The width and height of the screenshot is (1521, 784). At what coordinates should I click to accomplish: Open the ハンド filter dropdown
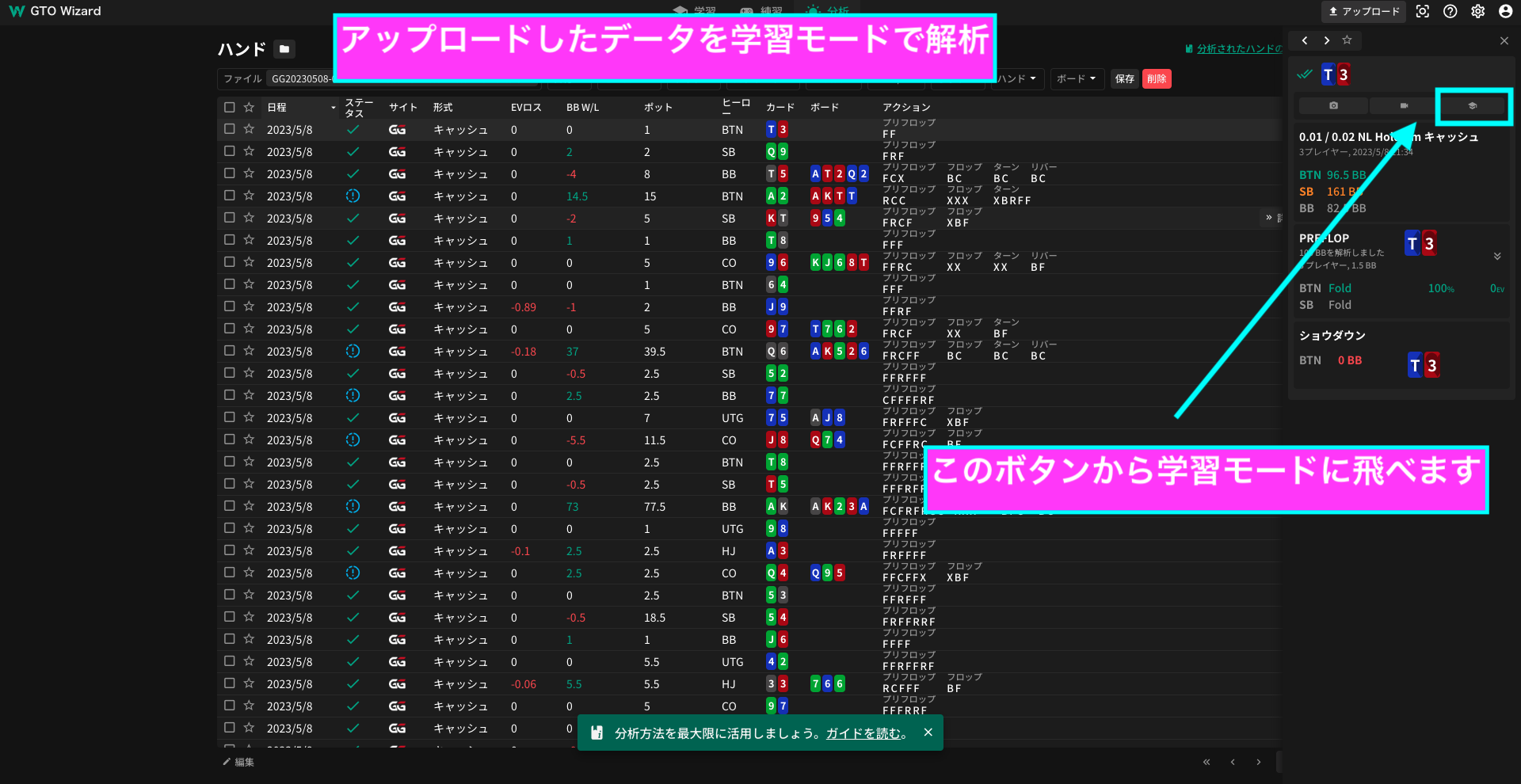[1017, 78]
